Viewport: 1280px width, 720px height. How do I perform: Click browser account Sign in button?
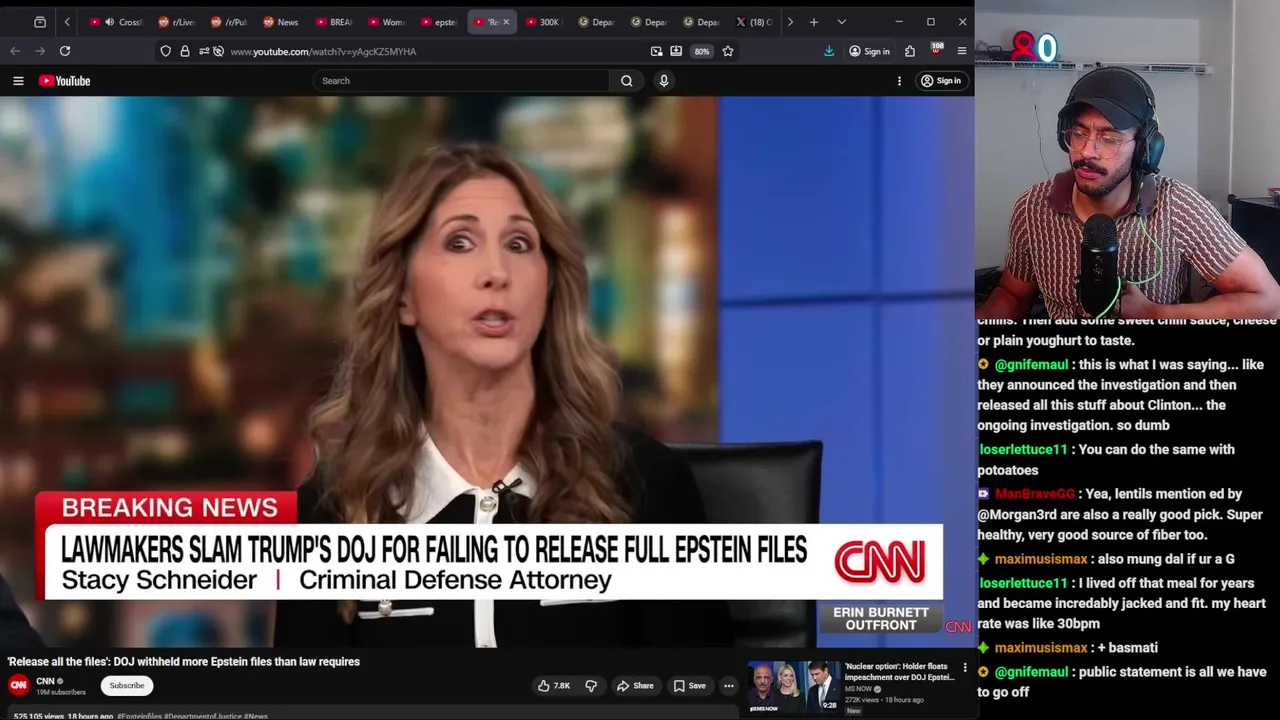tap(869, 51)
